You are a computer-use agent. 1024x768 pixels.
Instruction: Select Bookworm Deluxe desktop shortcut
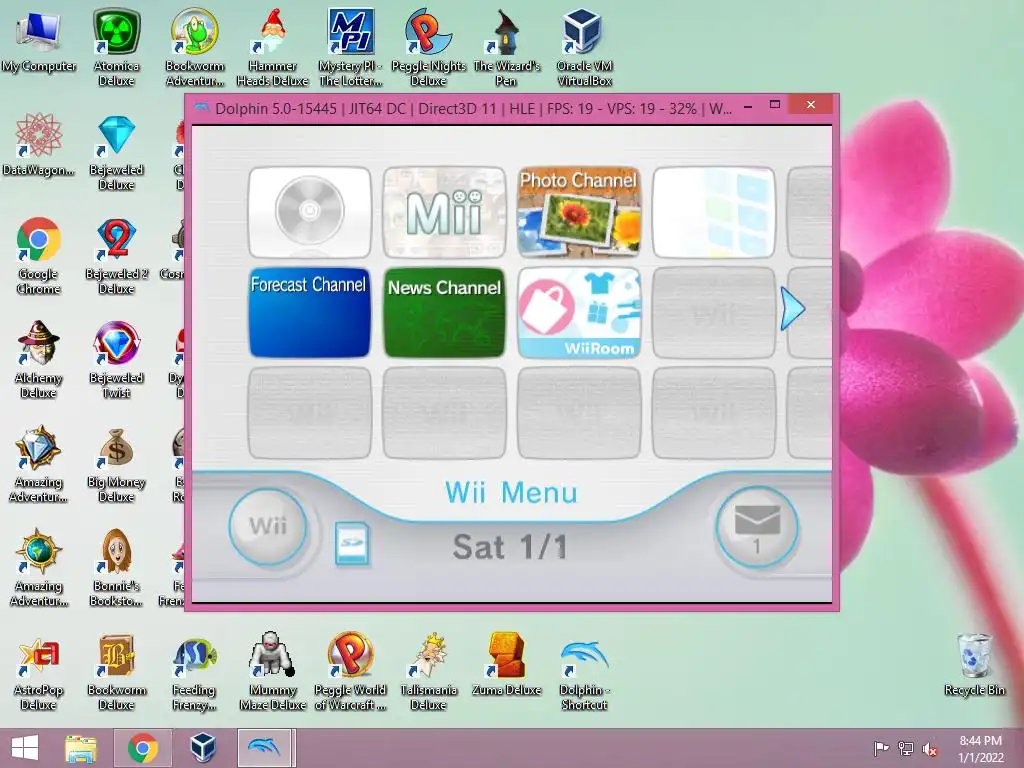click(x=116, y=672)
